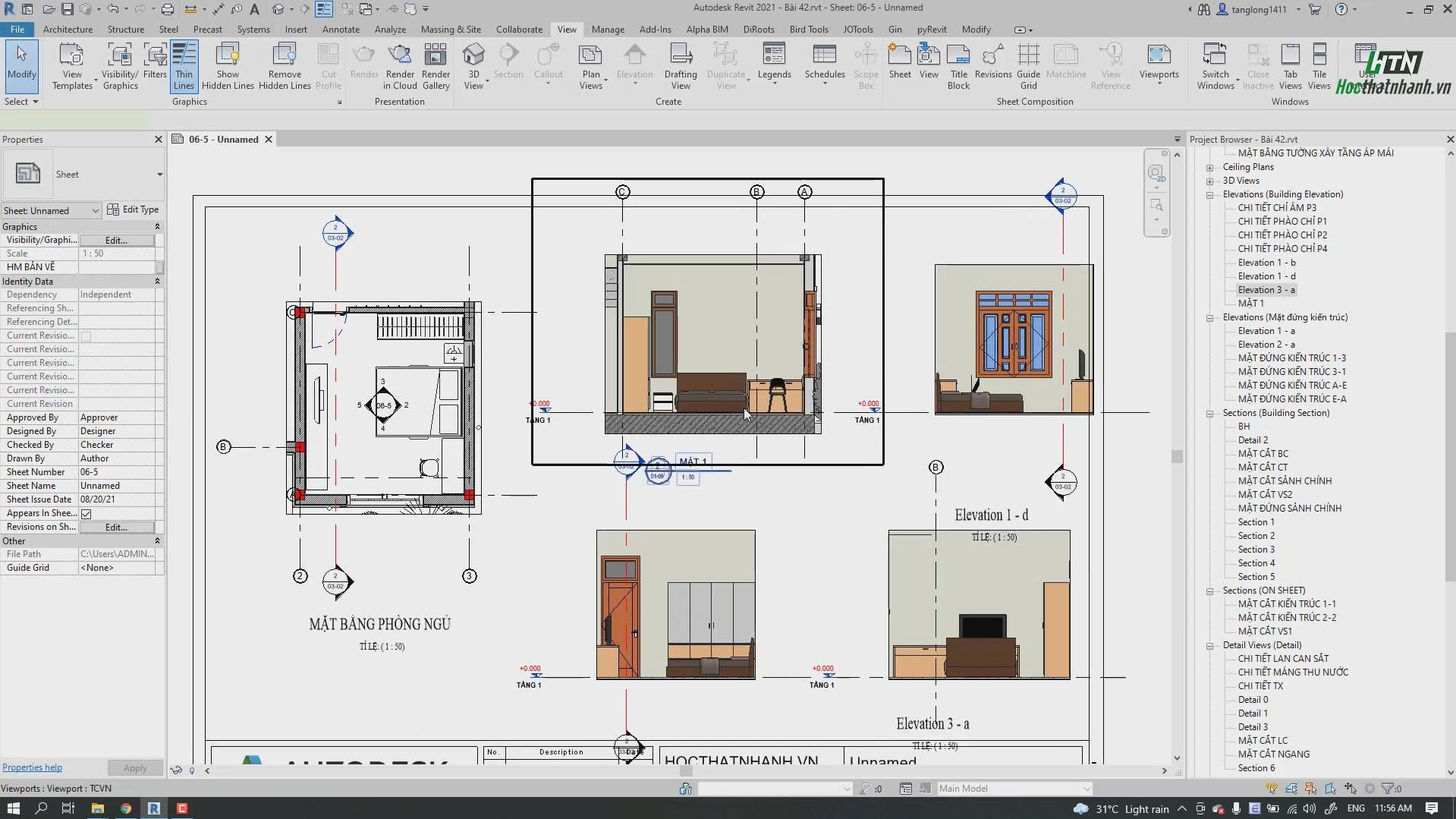Select Elevation 3 - a in Project Browser
This screenshot has width=1456, height=819.
[1265, 289]
